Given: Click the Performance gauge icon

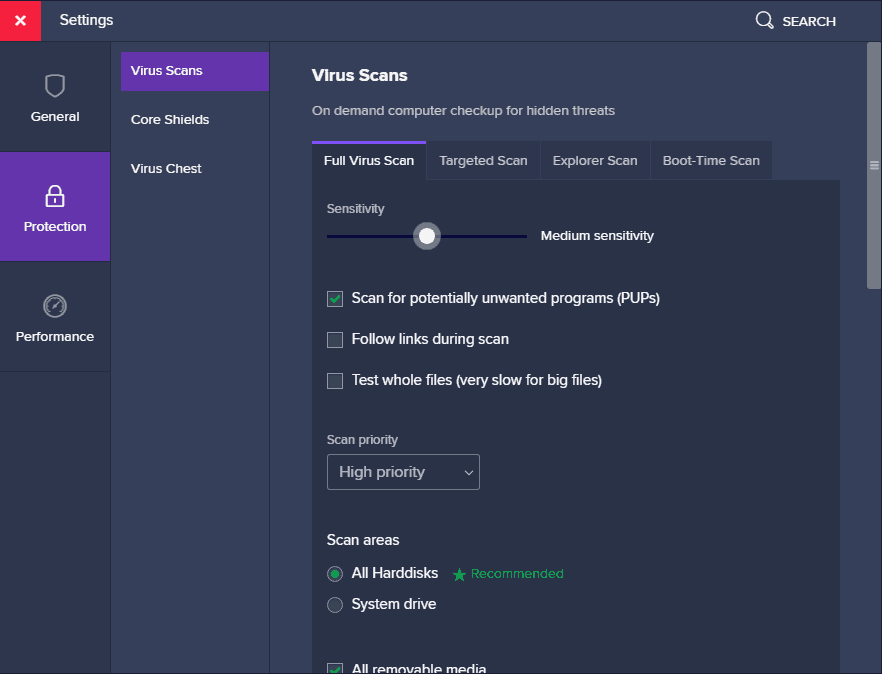Looking at the screenshot, I should (x=55, y=306).
